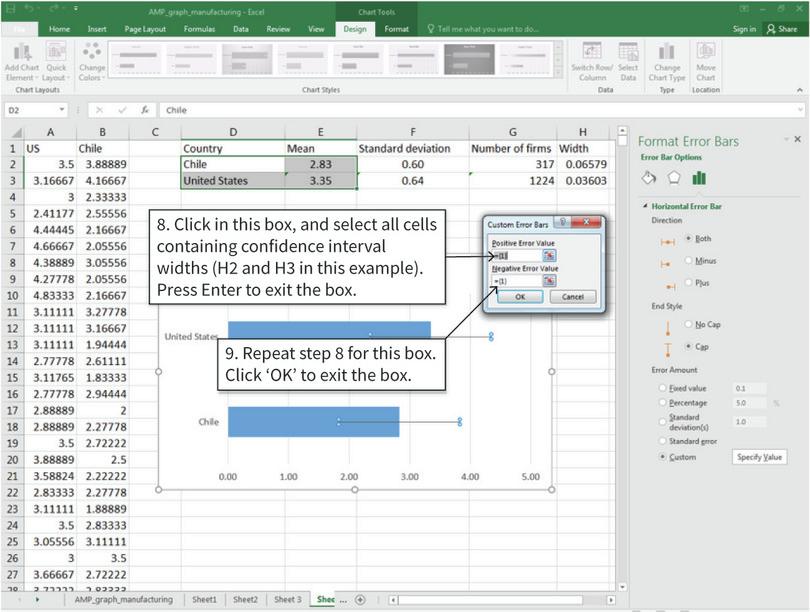Switch to the Sheet1 worksheet tab
Screen dimensions: 810x612
point(204,599)
